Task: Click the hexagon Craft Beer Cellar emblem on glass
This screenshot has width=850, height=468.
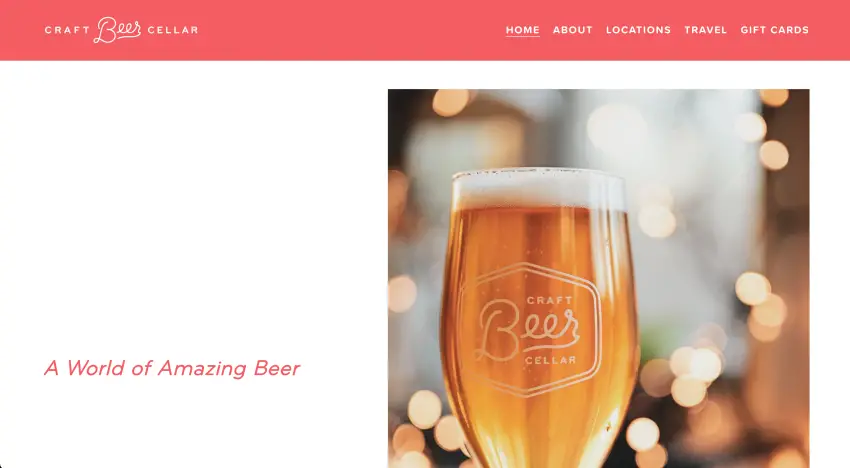Action: [530, 330]
